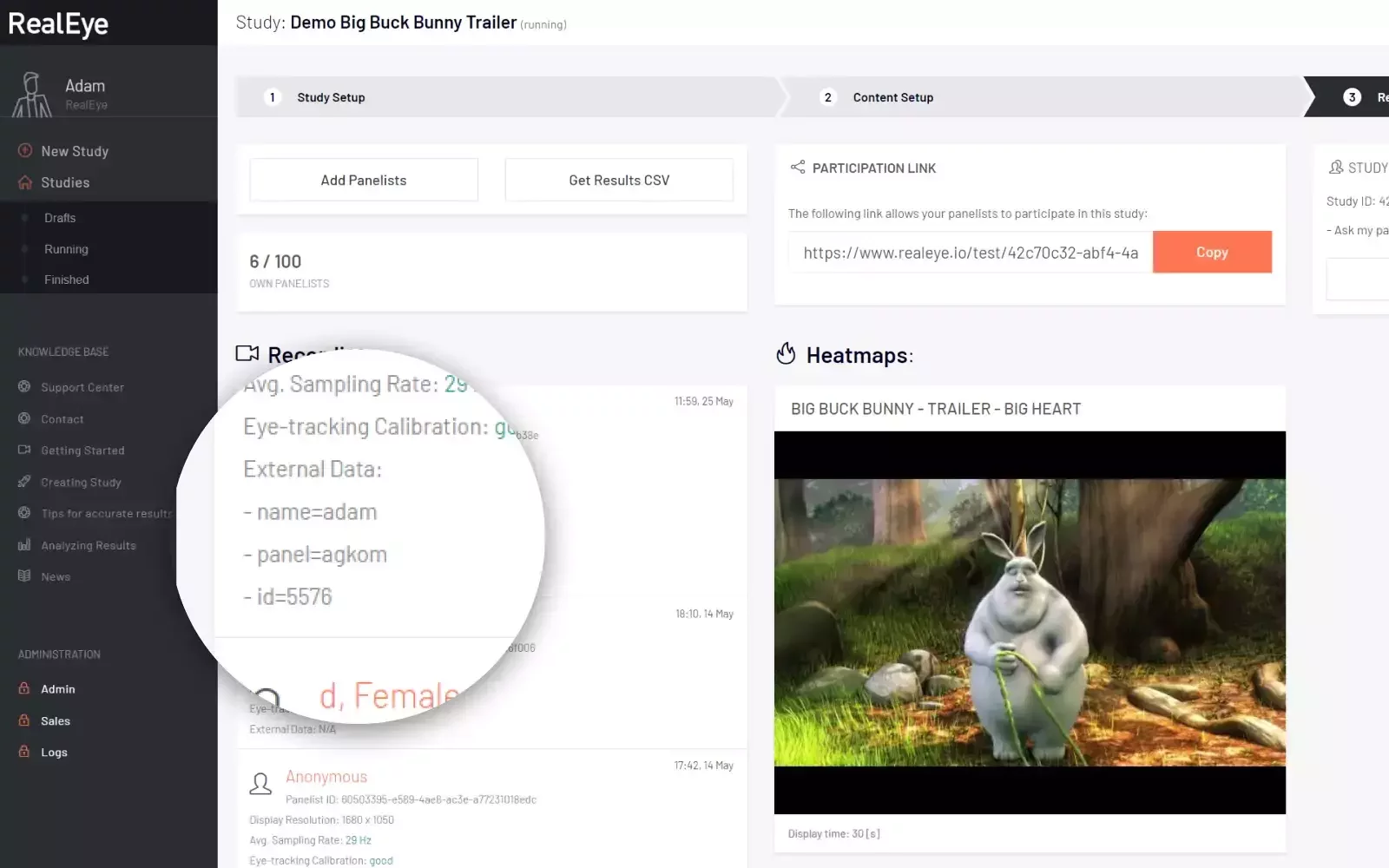Go to step 2 Content Setup
Screen dimensions: 1389x868
pos(1046,97)
